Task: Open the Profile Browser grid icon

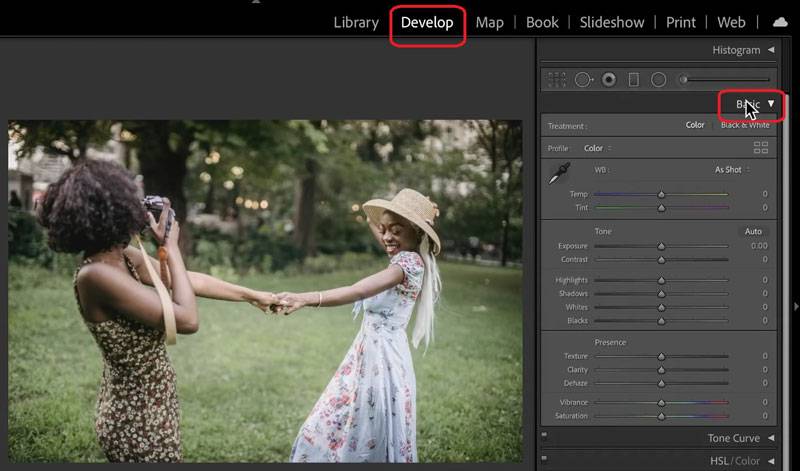Action: [x=761, y=148]
